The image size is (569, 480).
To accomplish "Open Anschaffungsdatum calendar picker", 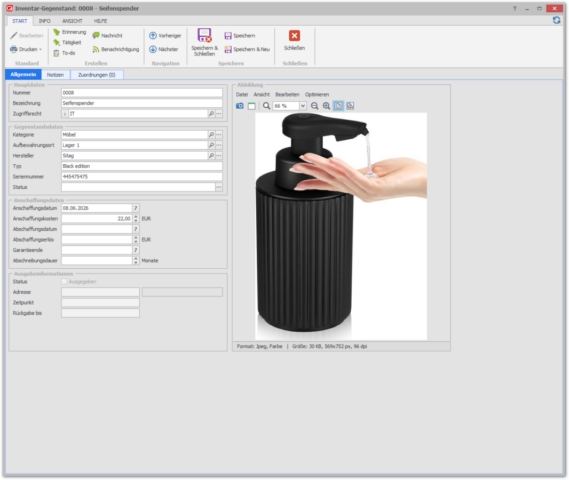I will coord(136,208).
